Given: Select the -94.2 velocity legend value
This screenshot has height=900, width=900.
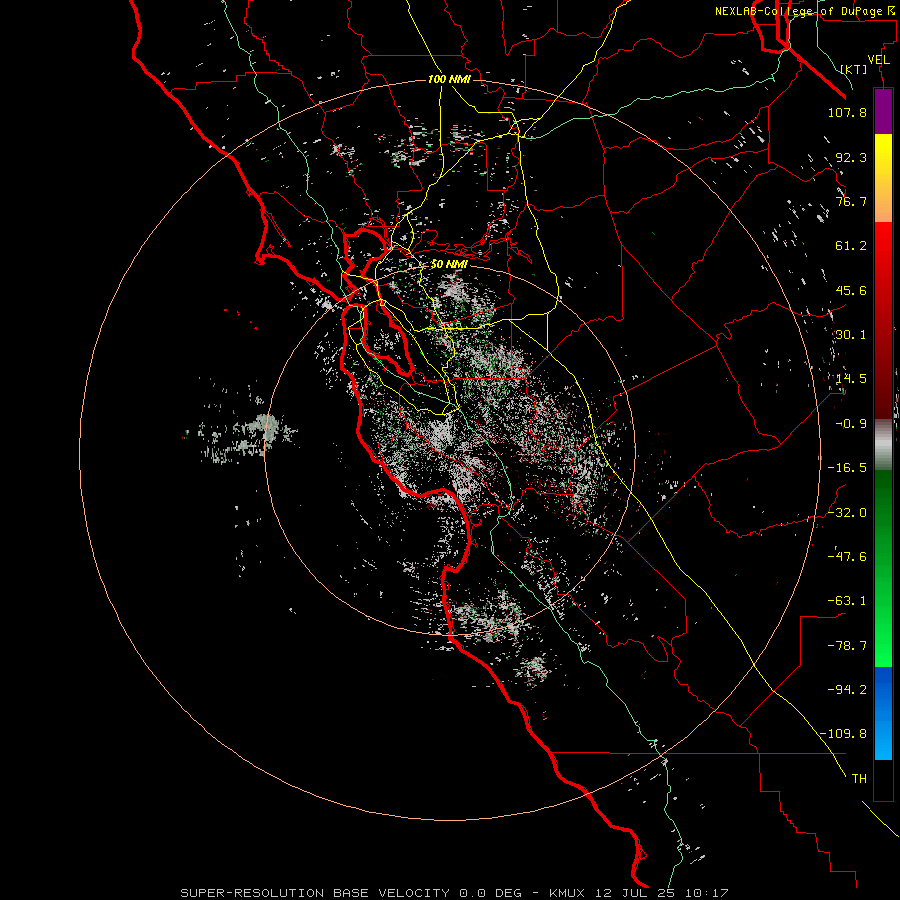Looking at the screenshot, I should [847, 689].
